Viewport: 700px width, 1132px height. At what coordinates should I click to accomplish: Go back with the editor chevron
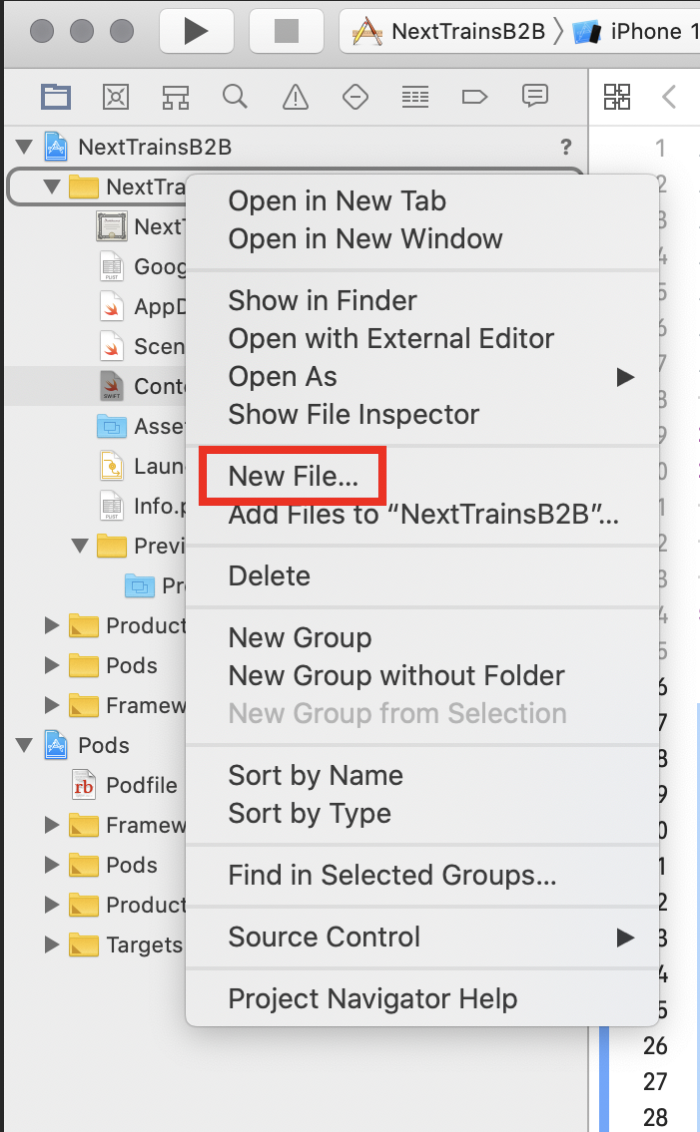click(669, 96)
